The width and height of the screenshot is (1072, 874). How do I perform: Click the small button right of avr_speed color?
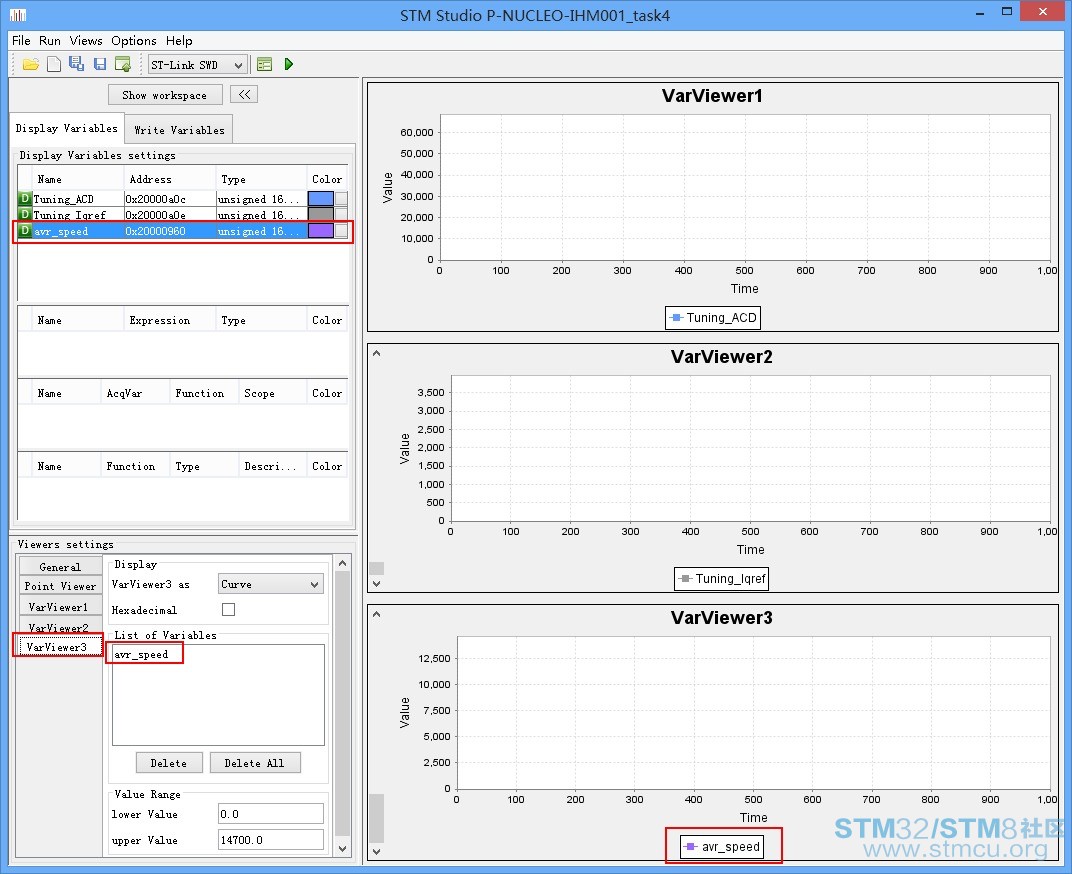[341, 230]
